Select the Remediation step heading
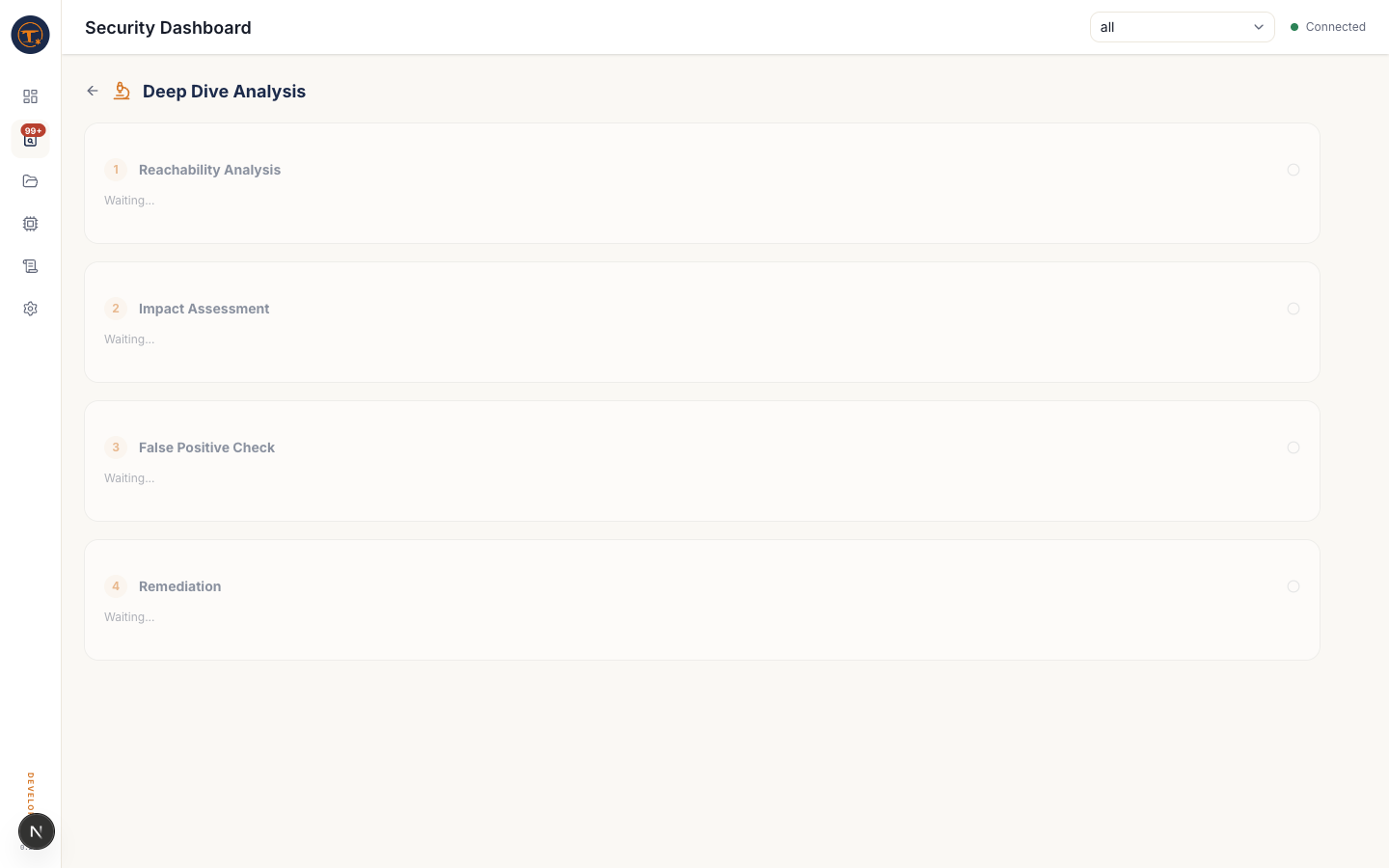 (x=179, y=586)
